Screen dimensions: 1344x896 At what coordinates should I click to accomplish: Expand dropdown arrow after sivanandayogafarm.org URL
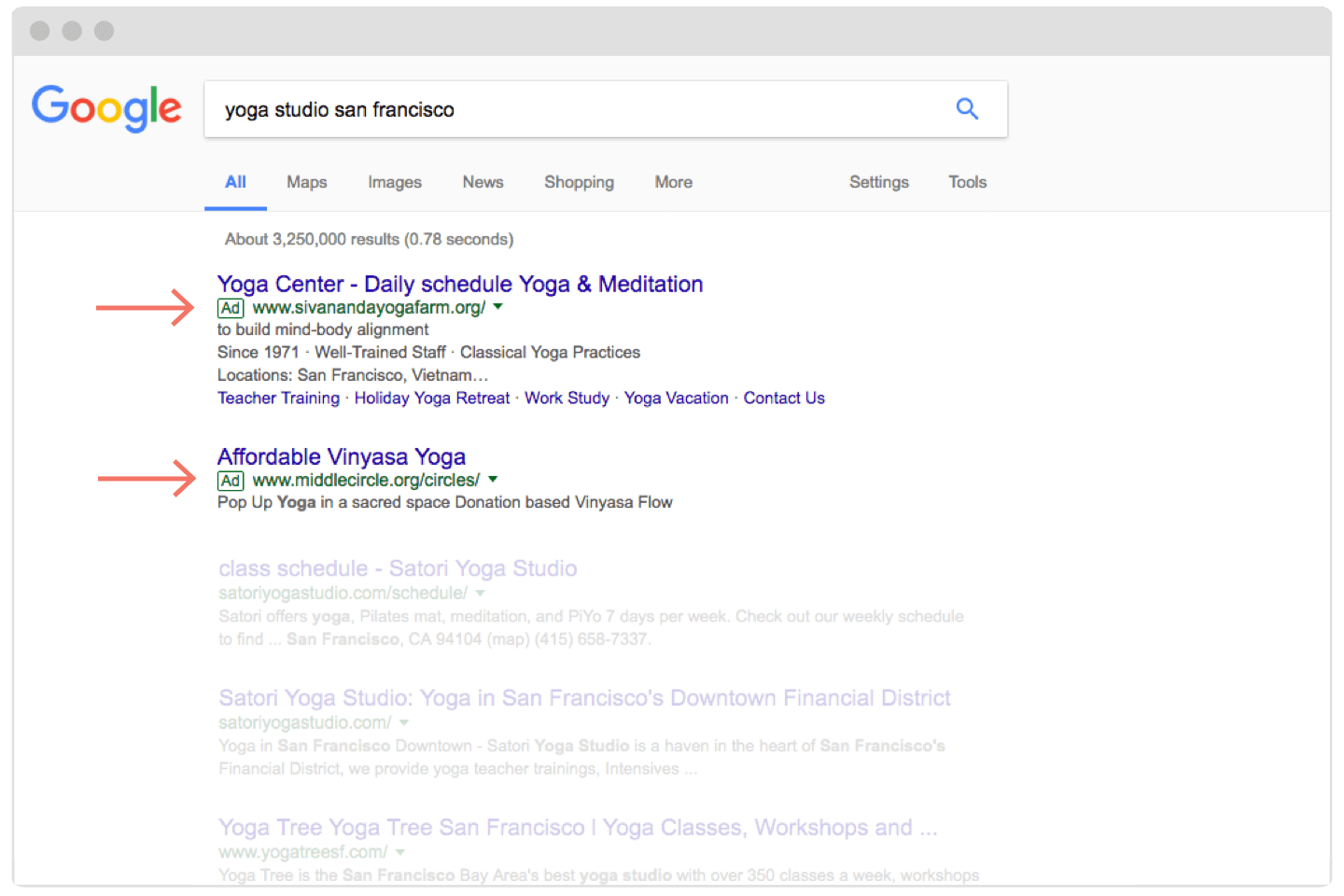(498, 307)
